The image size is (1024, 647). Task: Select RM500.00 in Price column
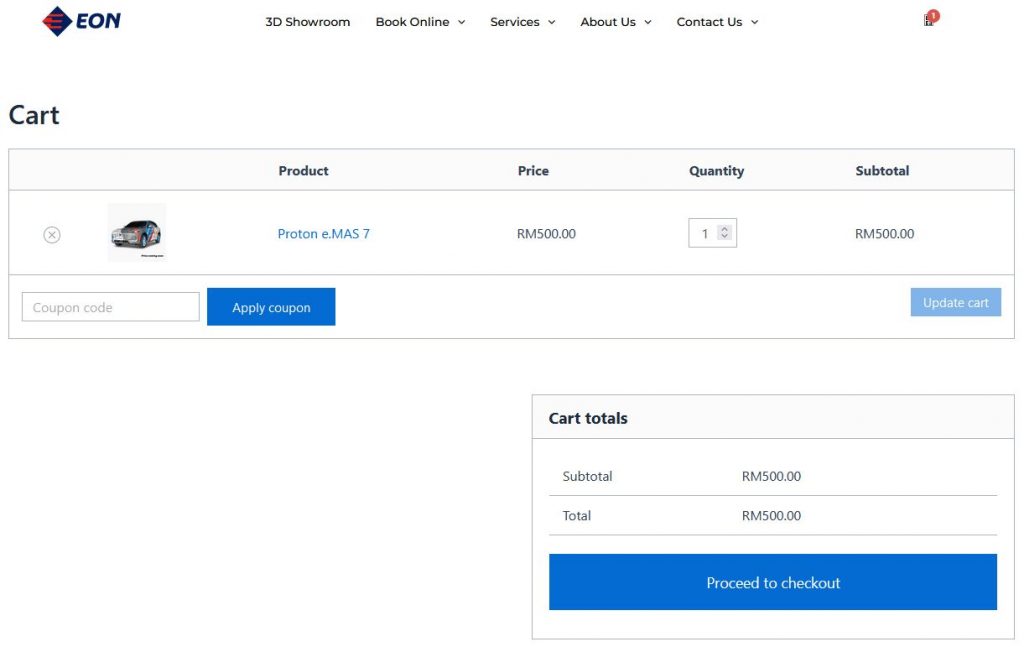click(x=546, y=234)
